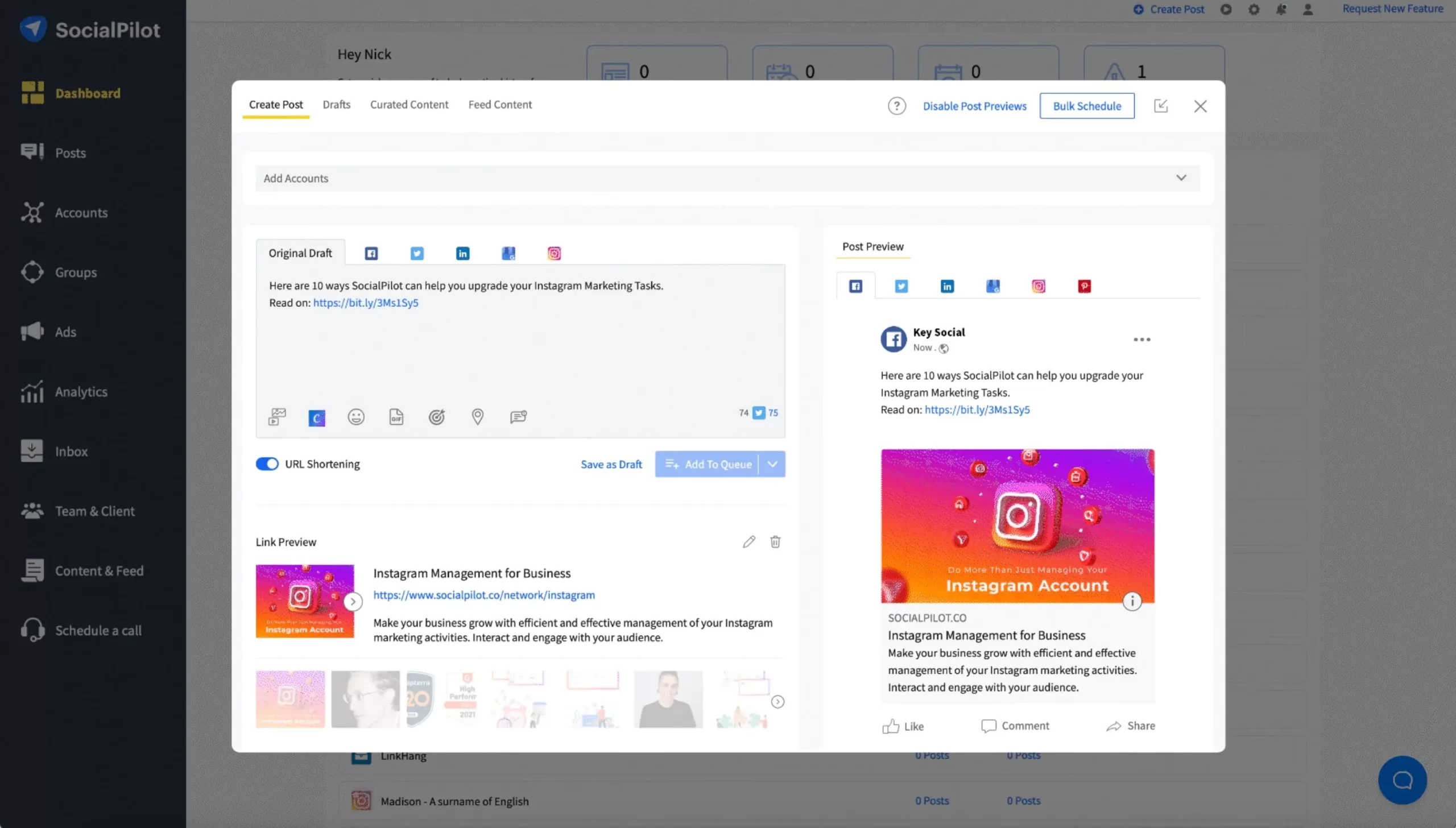This screenshot has height=828, width=1456.
Task: Click the location pin icon in composer
Action: tap(478, 417)
